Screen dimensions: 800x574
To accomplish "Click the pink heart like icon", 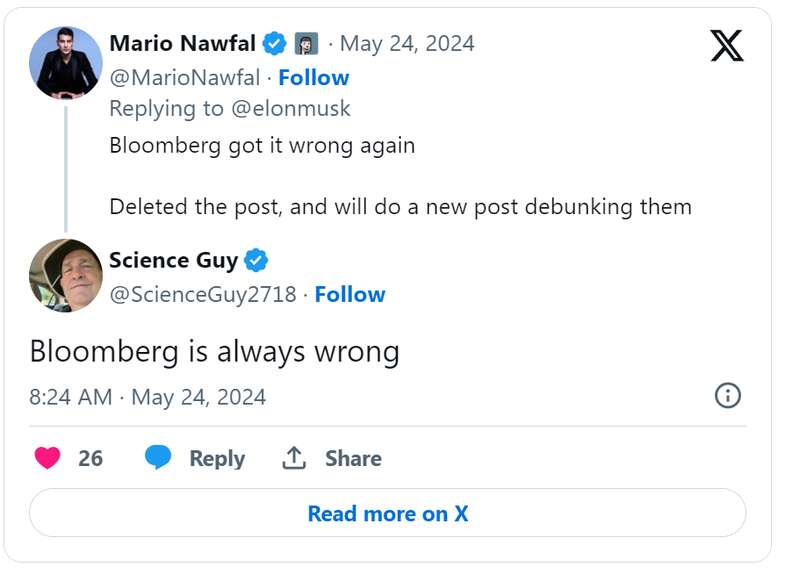I will [47, 458].
